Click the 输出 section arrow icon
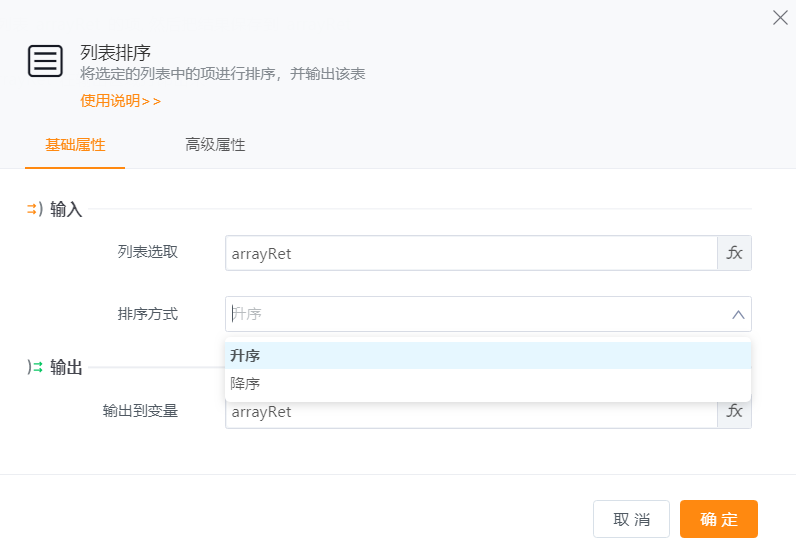The image size is (796, 546). 35,367
